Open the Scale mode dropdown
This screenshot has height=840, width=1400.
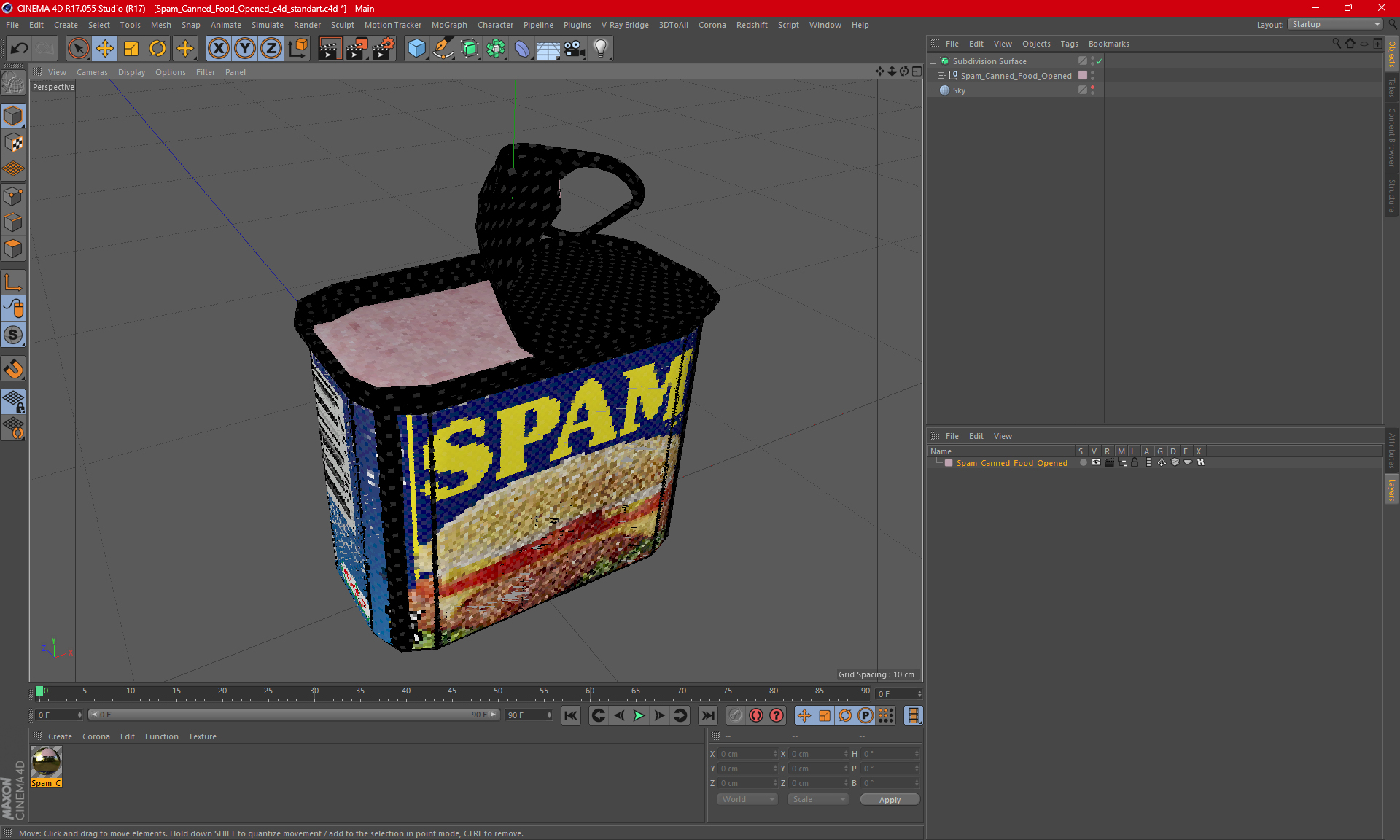(x=817, y=799)
